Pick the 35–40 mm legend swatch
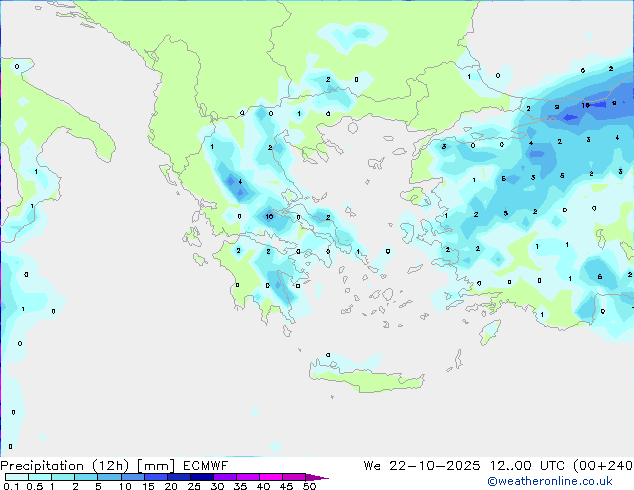The image size is (634, 490). pyautogui.click(x=247, y=477)
